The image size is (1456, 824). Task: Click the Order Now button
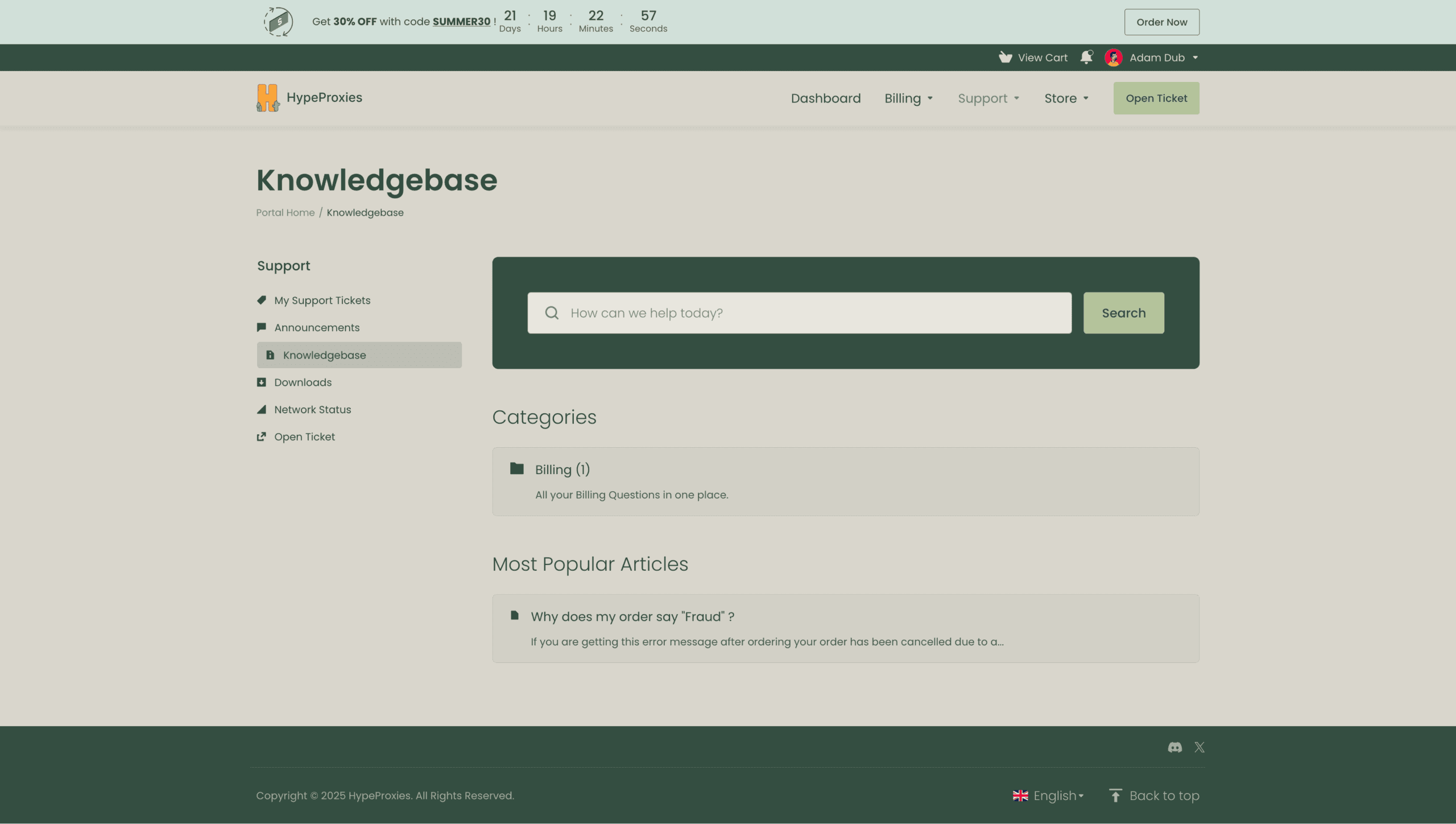[1161, 22]
